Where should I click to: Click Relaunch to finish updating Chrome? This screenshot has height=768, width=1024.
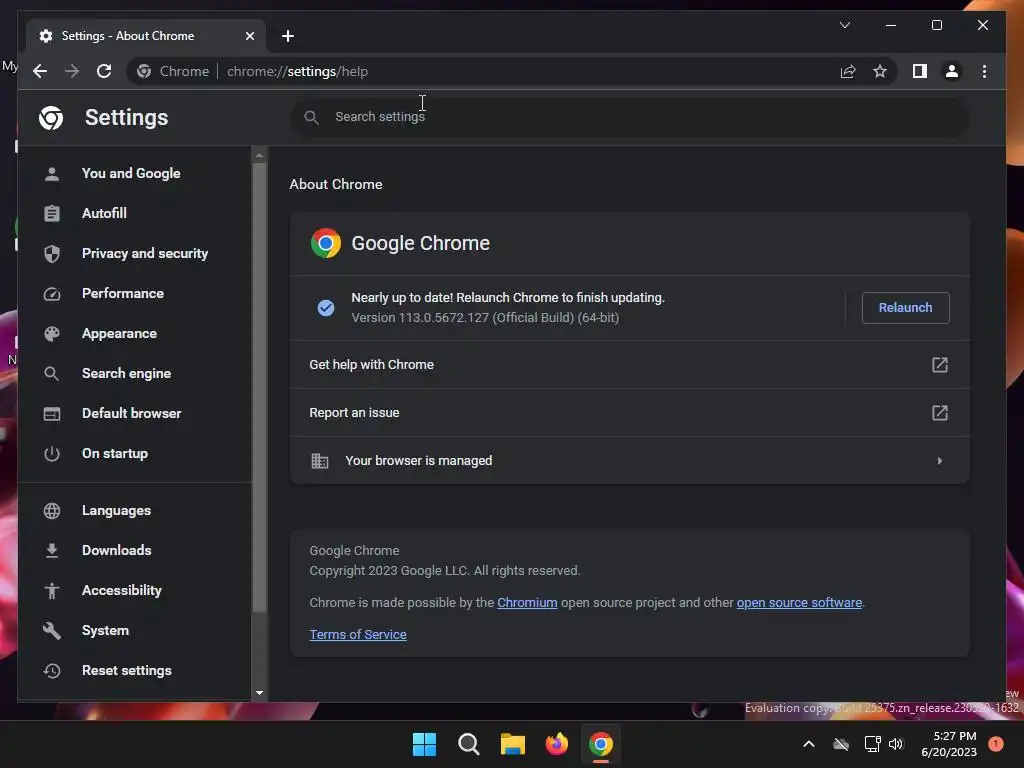click(905, 308)
